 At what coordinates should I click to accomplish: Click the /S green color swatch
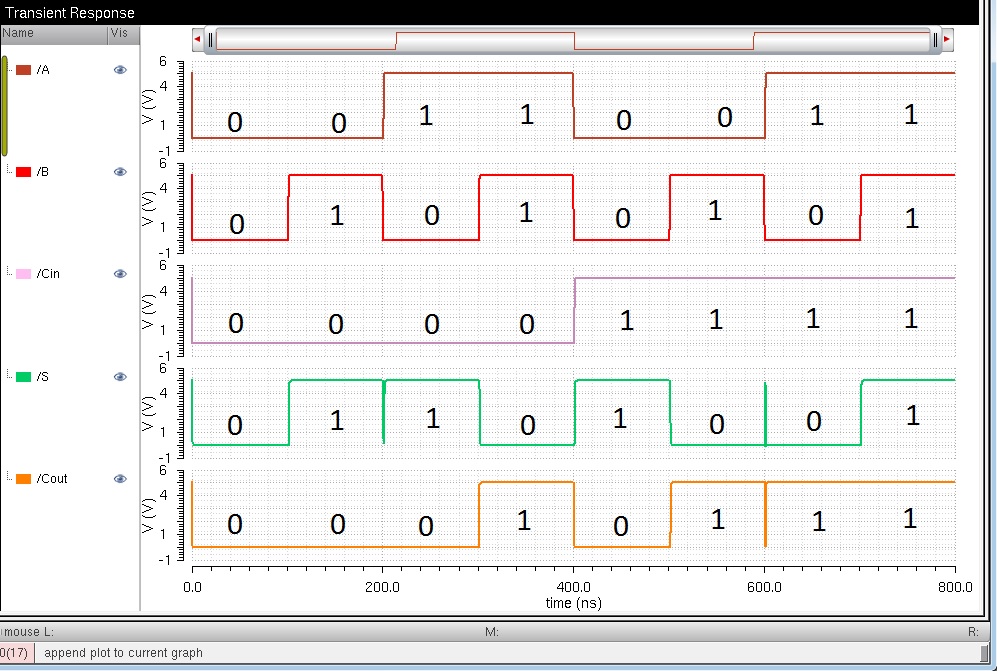(x=24, y=377)
